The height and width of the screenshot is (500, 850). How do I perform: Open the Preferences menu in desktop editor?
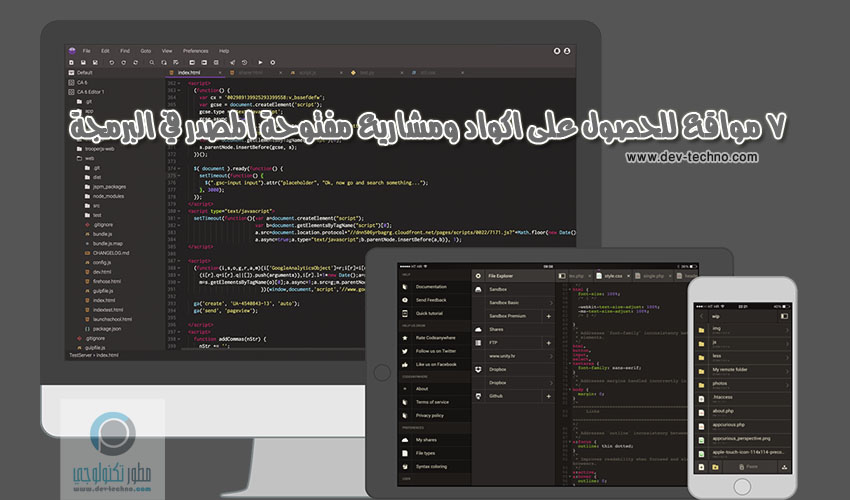pyautogui.click(x=196, y=50)
